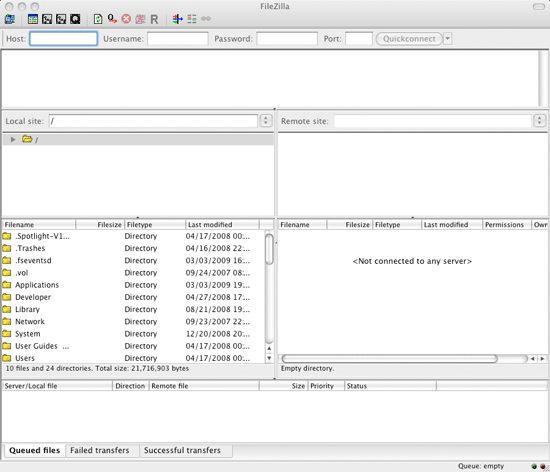550x472 pixels.
Task: Open the Local site path dropdown
Action: 266,121
